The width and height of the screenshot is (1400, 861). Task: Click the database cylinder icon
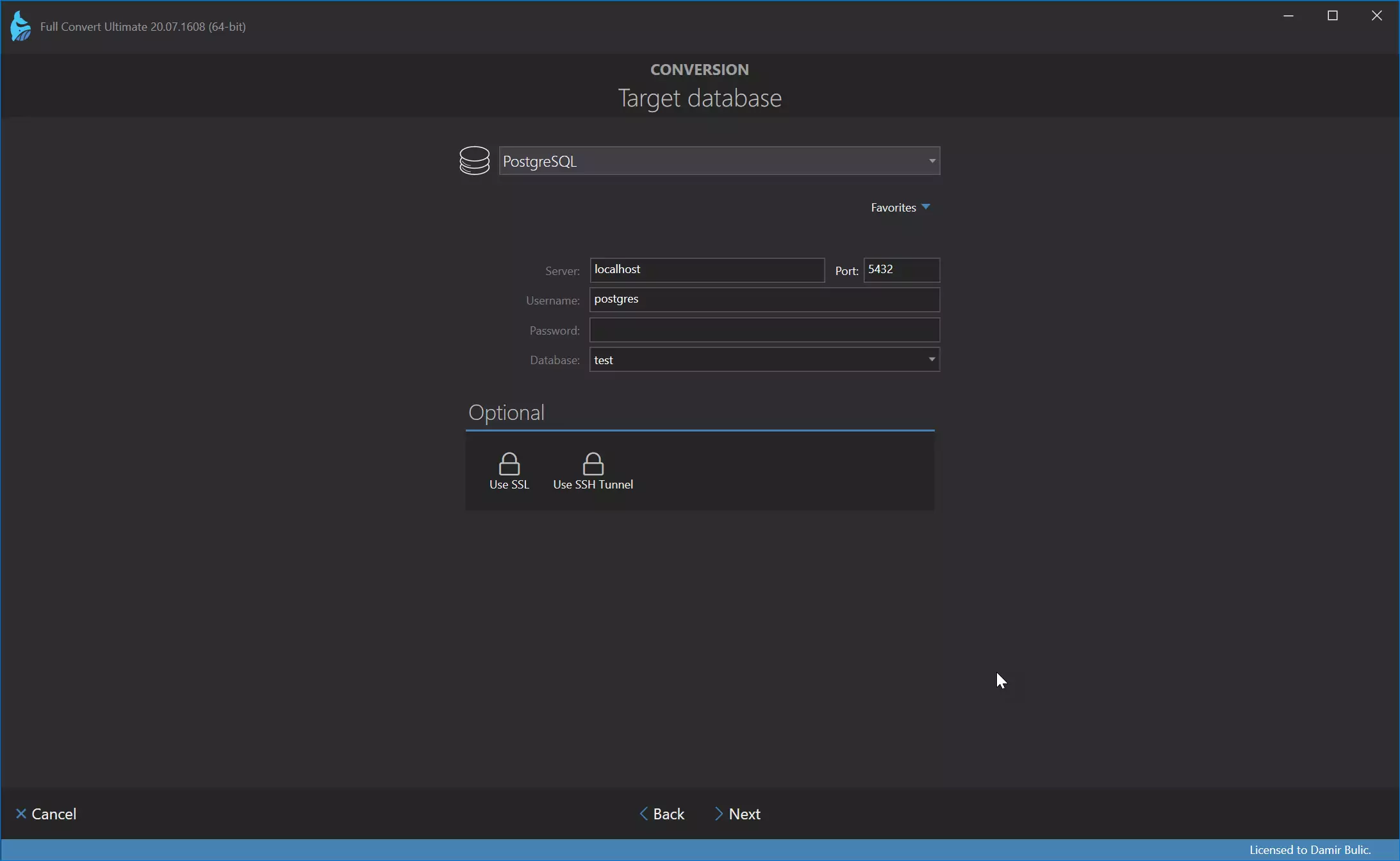(x=474, y=161)
